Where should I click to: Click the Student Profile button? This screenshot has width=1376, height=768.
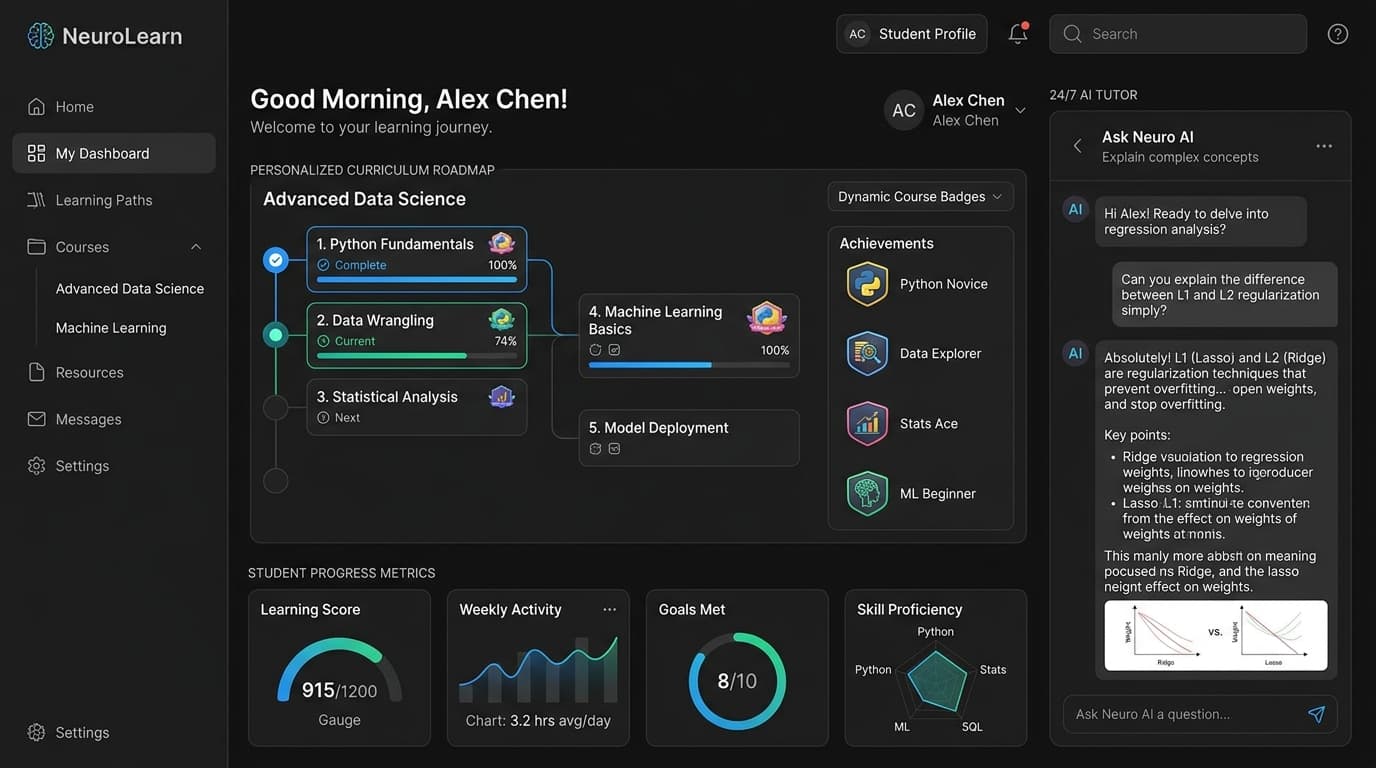coord(912,34)
